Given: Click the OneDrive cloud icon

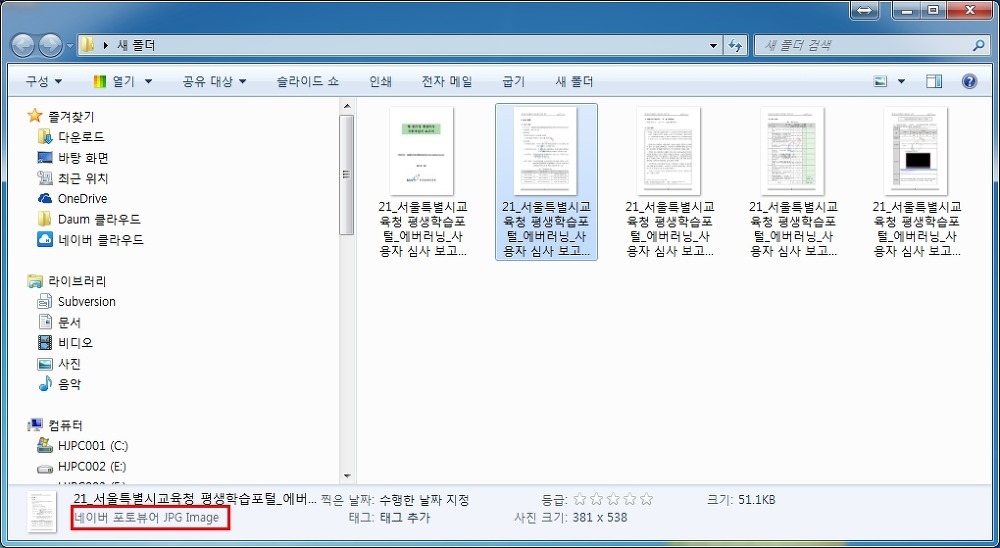Looking at the screenshot, I should (x=44, y=198).
